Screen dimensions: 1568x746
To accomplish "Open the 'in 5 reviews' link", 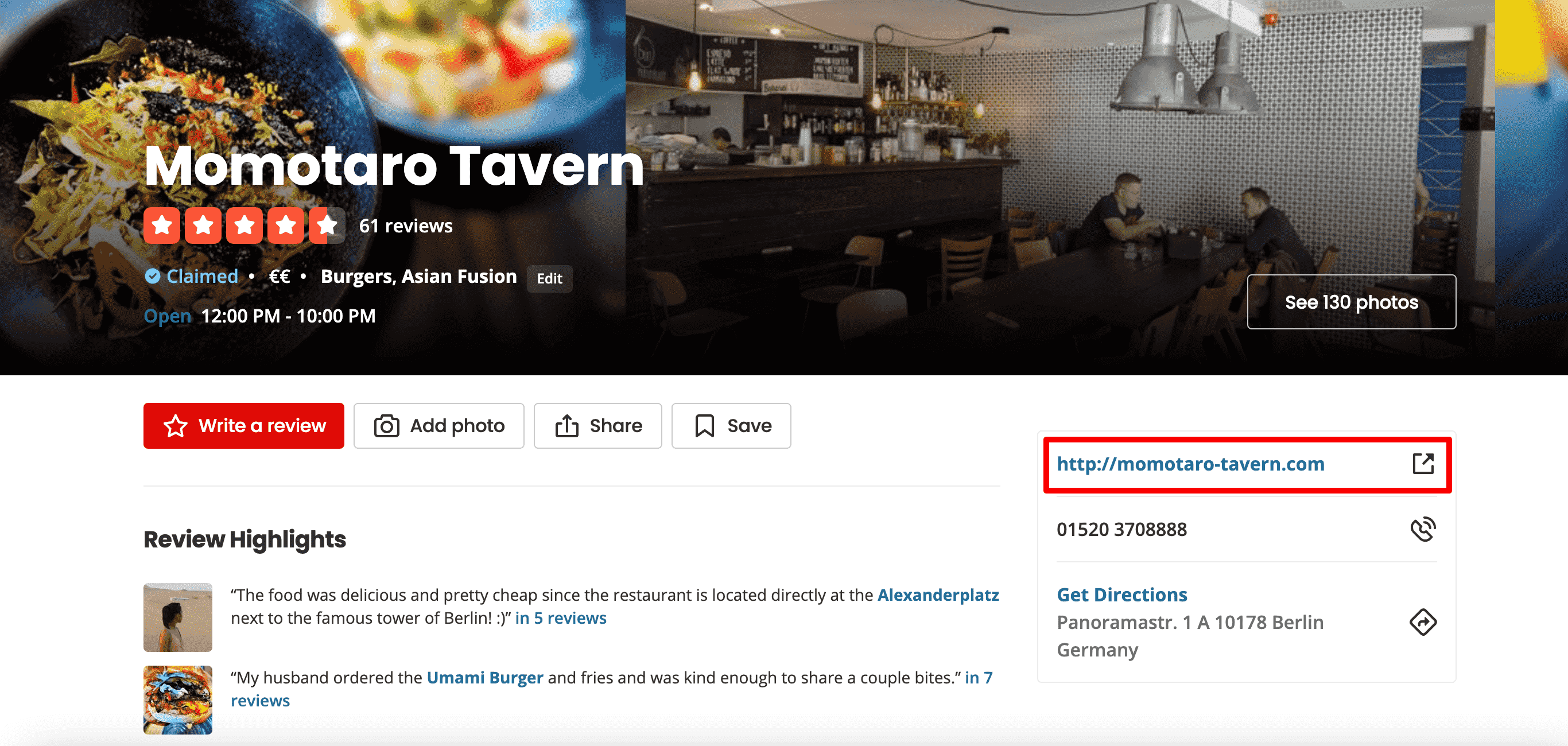I will [x=561, y=617].
